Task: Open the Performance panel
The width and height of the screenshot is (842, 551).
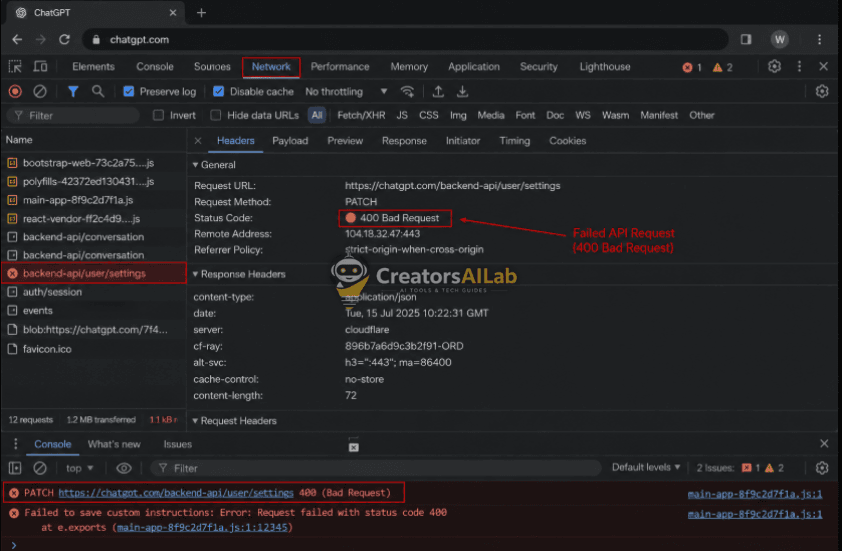Action: pyautogui.click(x=340, y=67)
